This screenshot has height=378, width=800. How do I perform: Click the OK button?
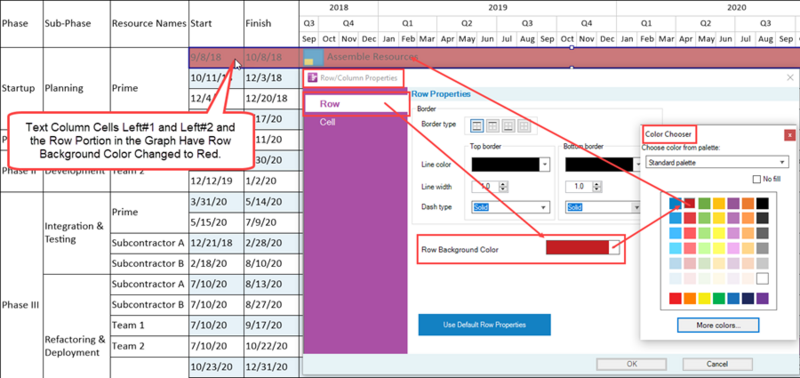[632, 364]
